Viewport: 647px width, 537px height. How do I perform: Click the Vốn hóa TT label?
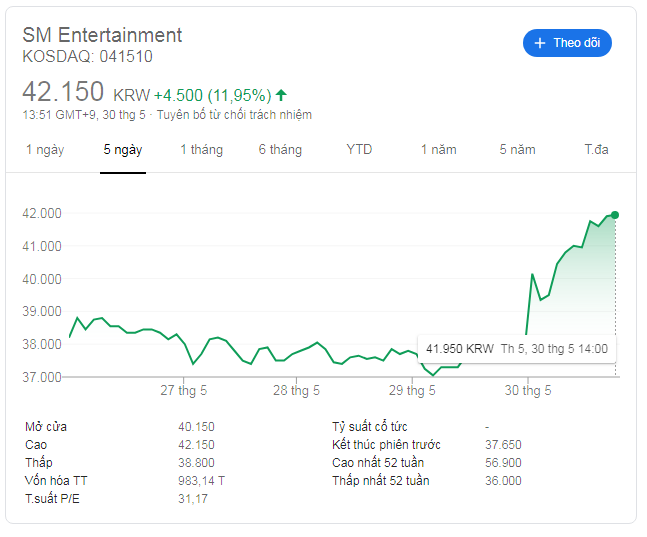56,480
